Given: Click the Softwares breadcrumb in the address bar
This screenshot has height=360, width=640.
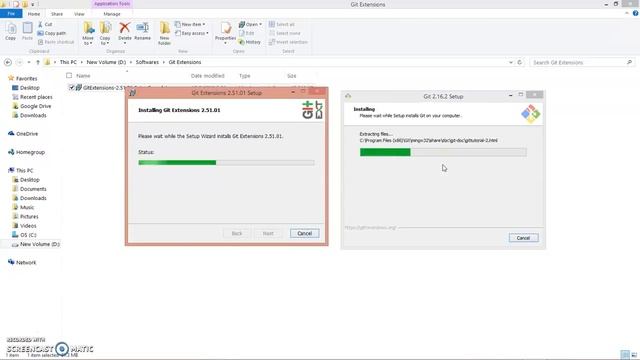Looking at the screenshot, I should click(x=147, y=62).
